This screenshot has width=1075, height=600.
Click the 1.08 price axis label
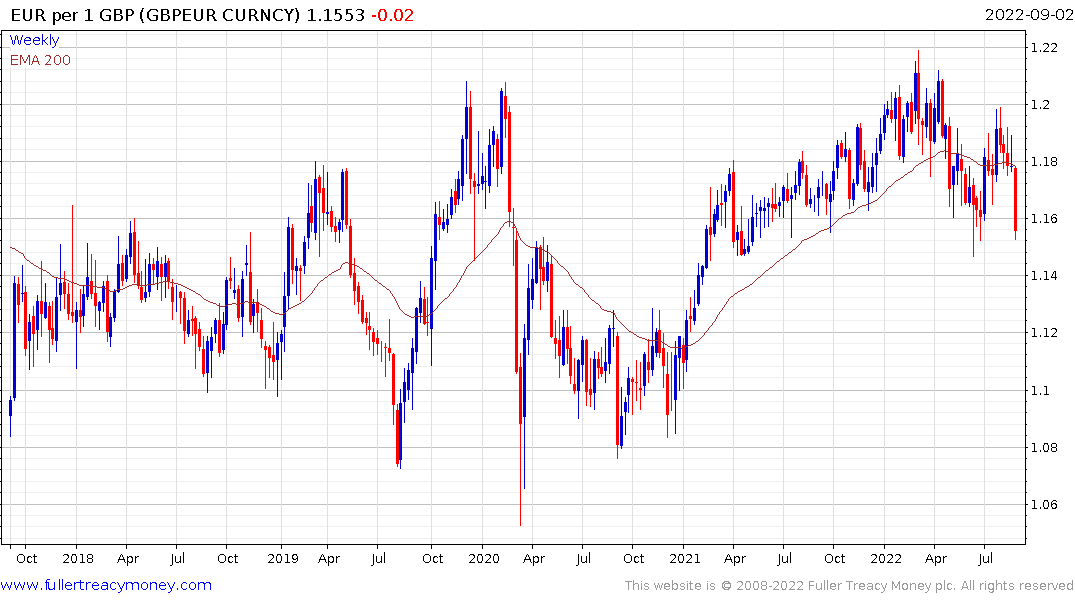point(1044,448)
